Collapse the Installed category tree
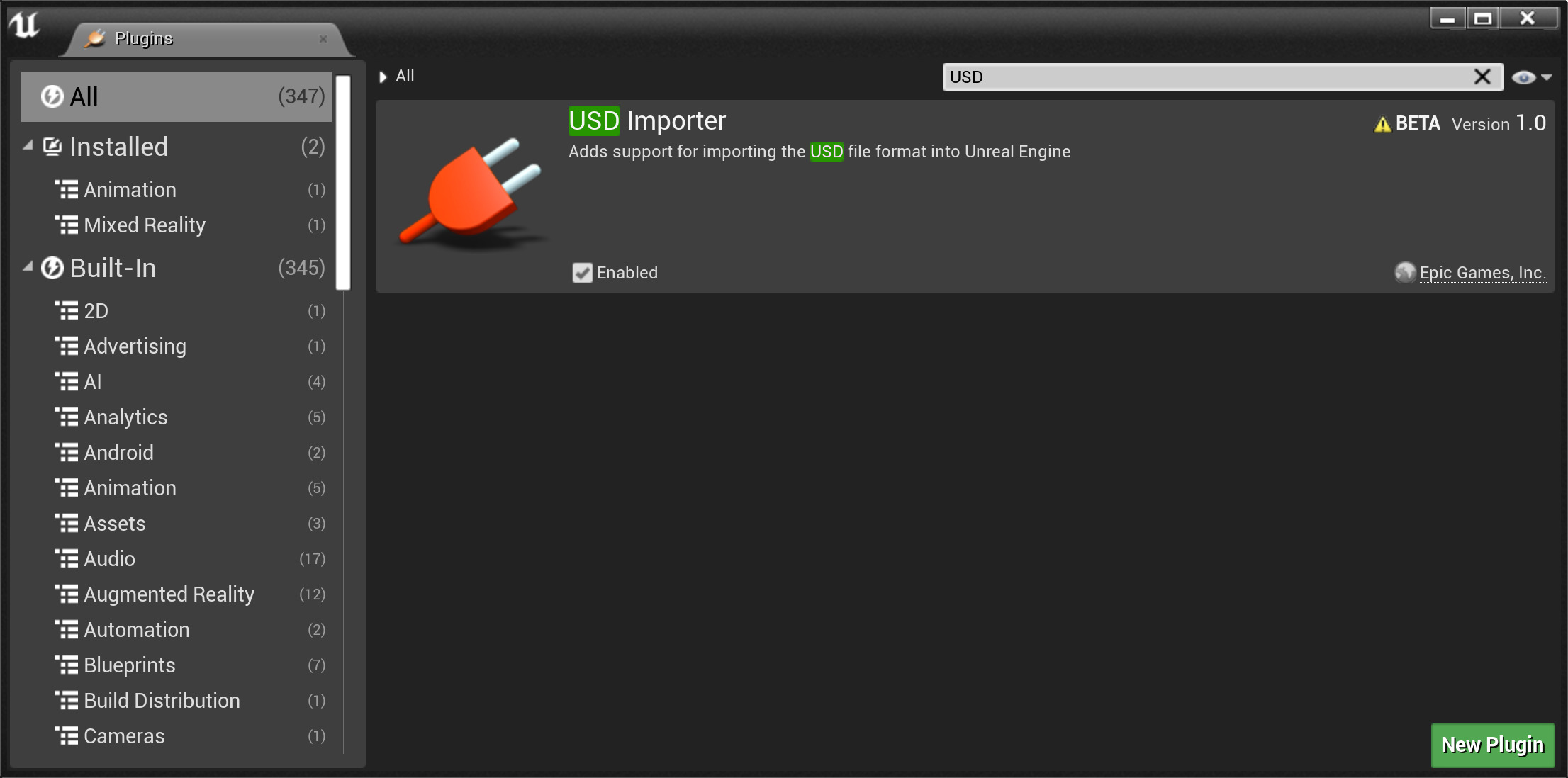Image resolution: width=1568 pixels, height=778 pixels. point(28,146)
